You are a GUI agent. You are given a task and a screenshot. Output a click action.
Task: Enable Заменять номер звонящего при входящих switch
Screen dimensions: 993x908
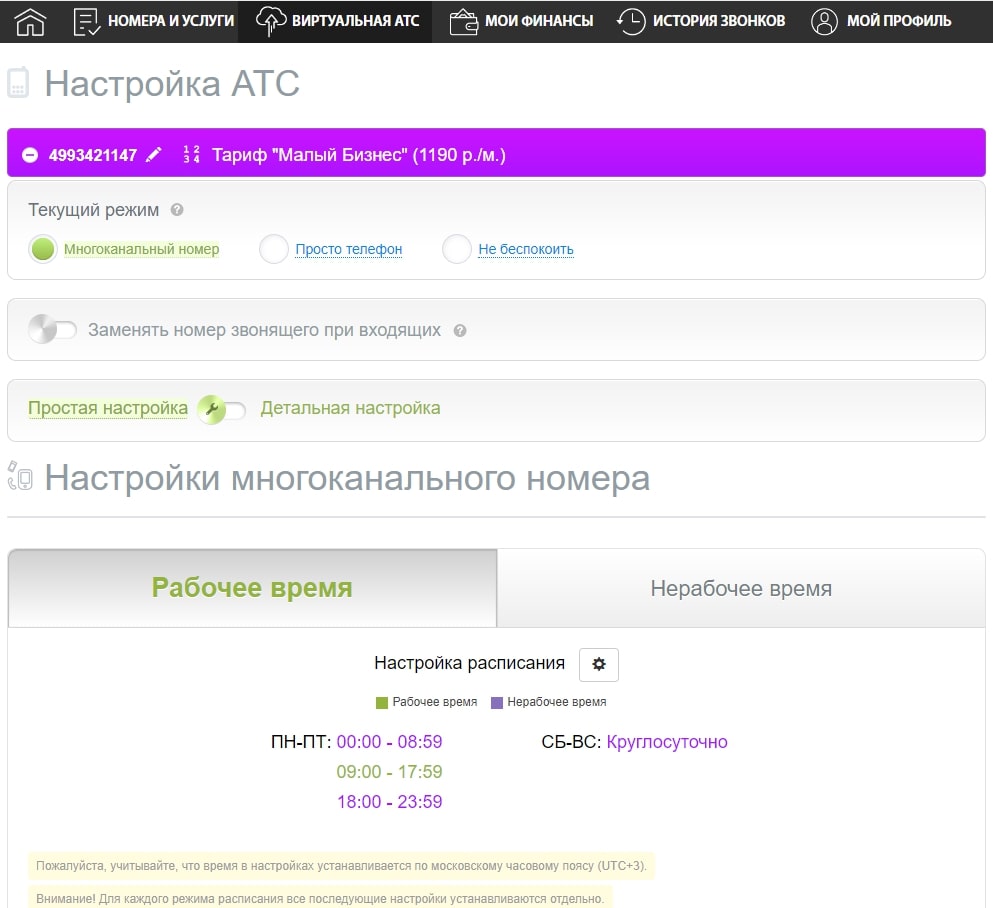click(52, 330)
